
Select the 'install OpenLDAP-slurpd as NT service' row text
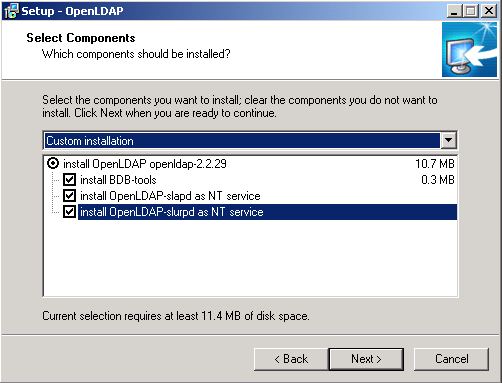pos(172,212)
